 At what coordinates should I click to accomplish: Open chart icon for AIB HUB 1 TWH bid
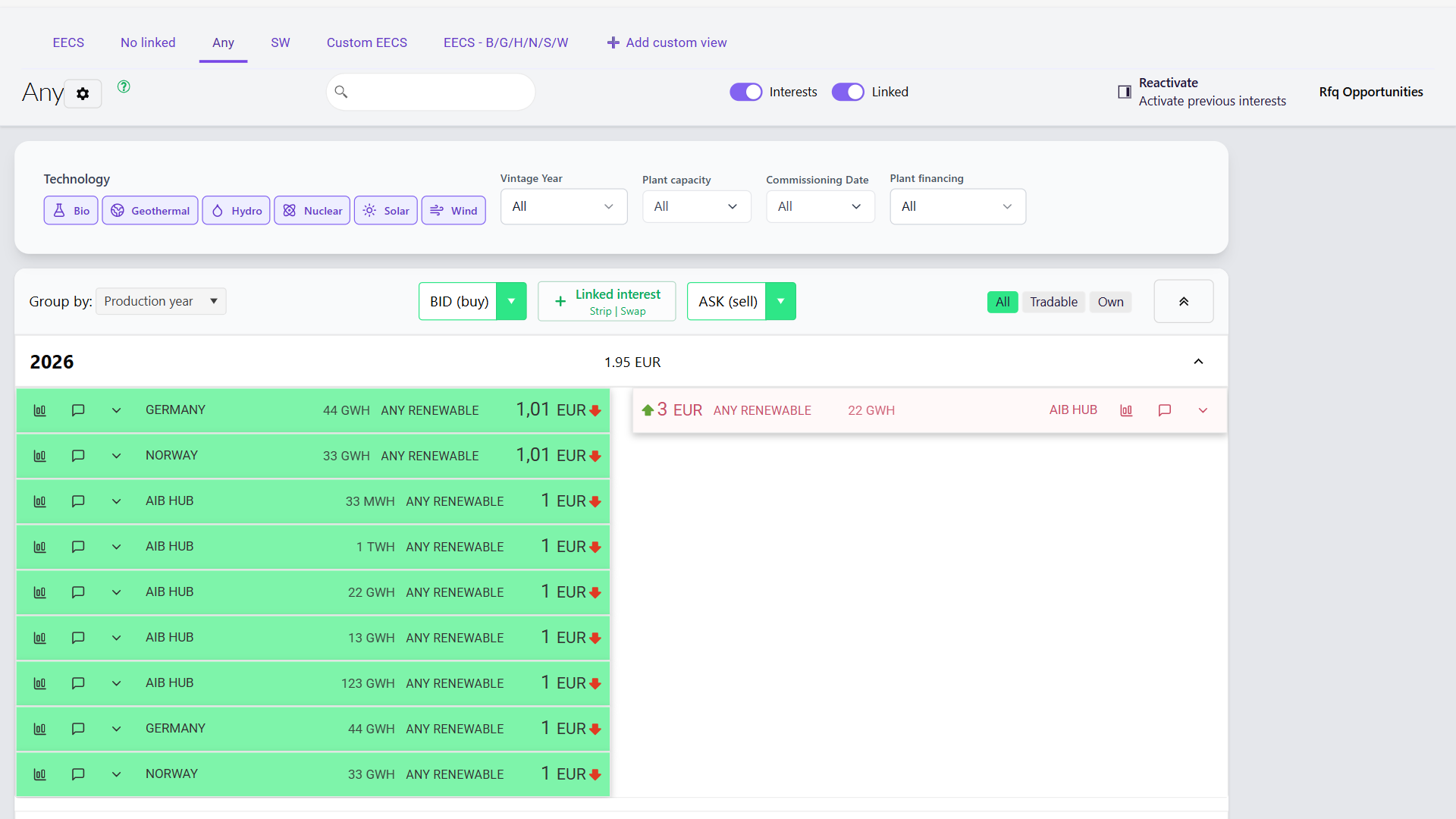coord(39,547)
